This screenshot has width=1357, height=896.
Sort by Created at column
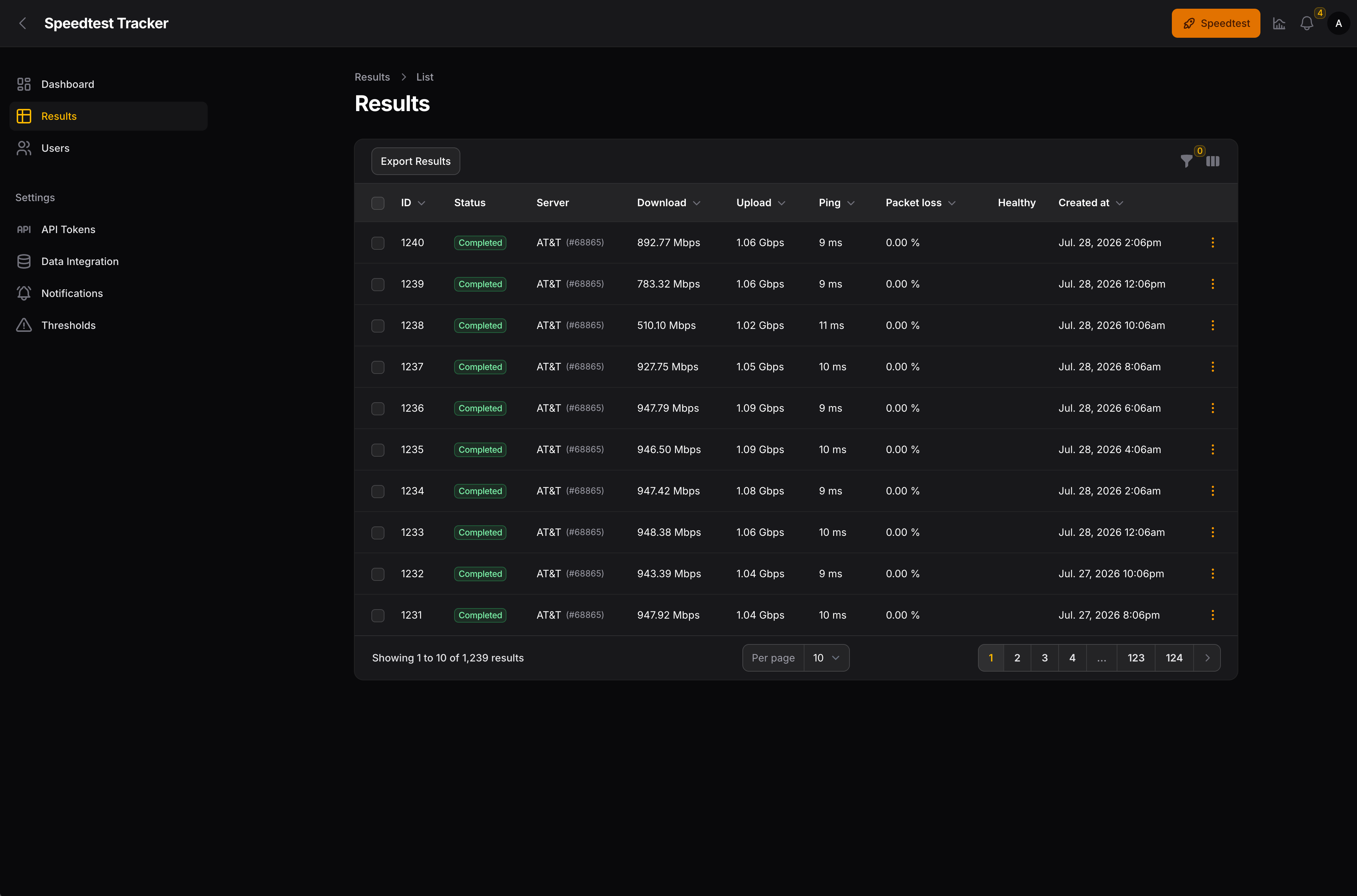[x=1091, y=203]
